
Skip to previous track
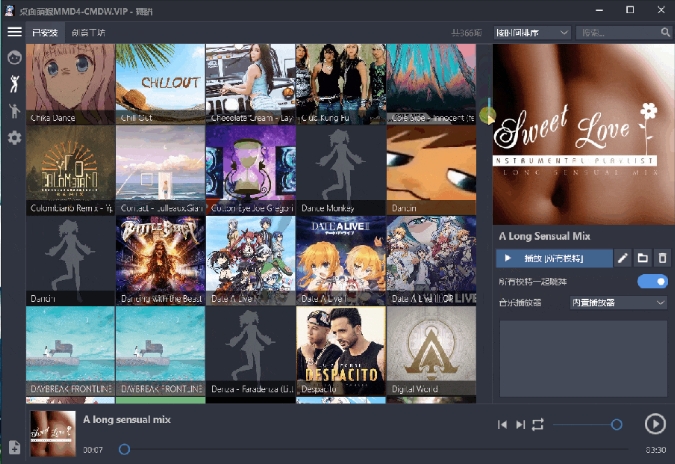coord(502,425)
